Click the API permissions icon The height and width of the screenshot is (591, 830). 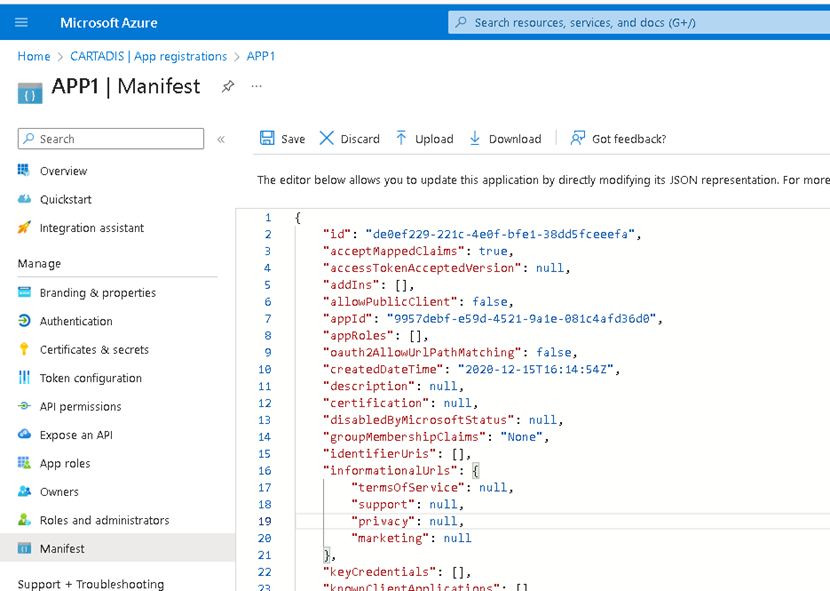[x=24, y=406]
